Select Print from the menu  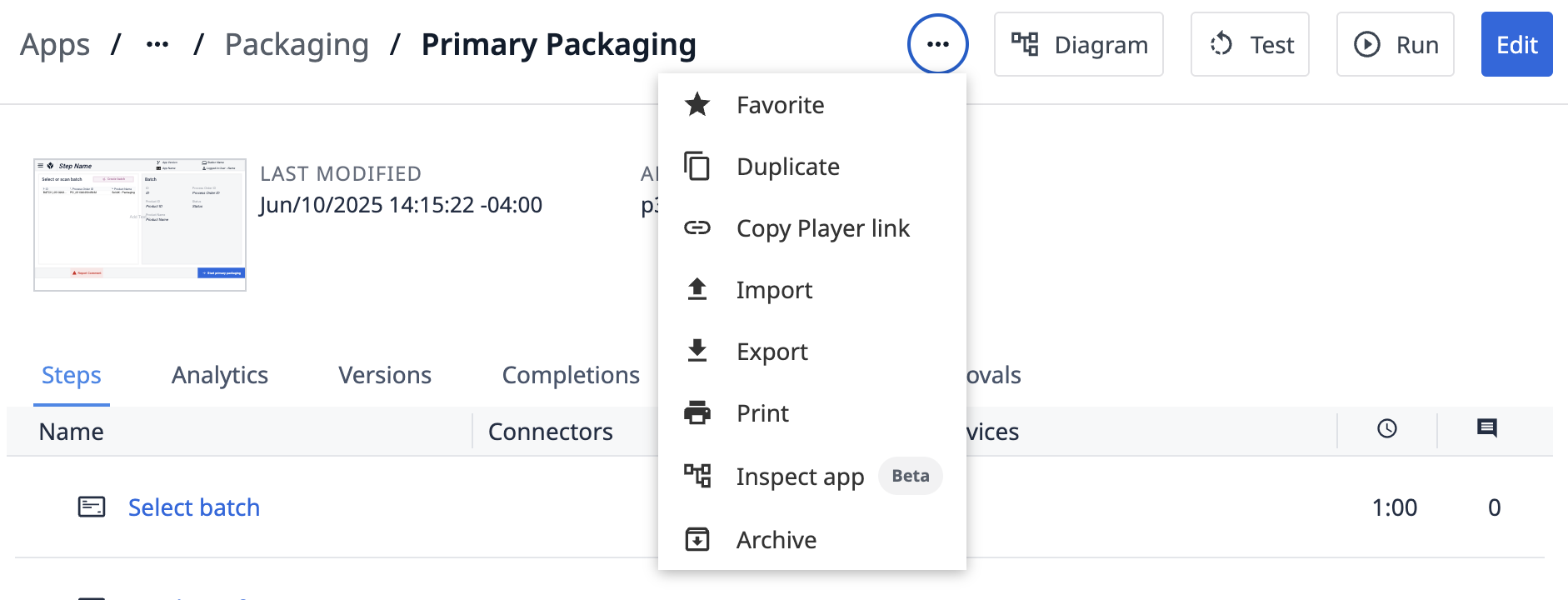(812, 412)
